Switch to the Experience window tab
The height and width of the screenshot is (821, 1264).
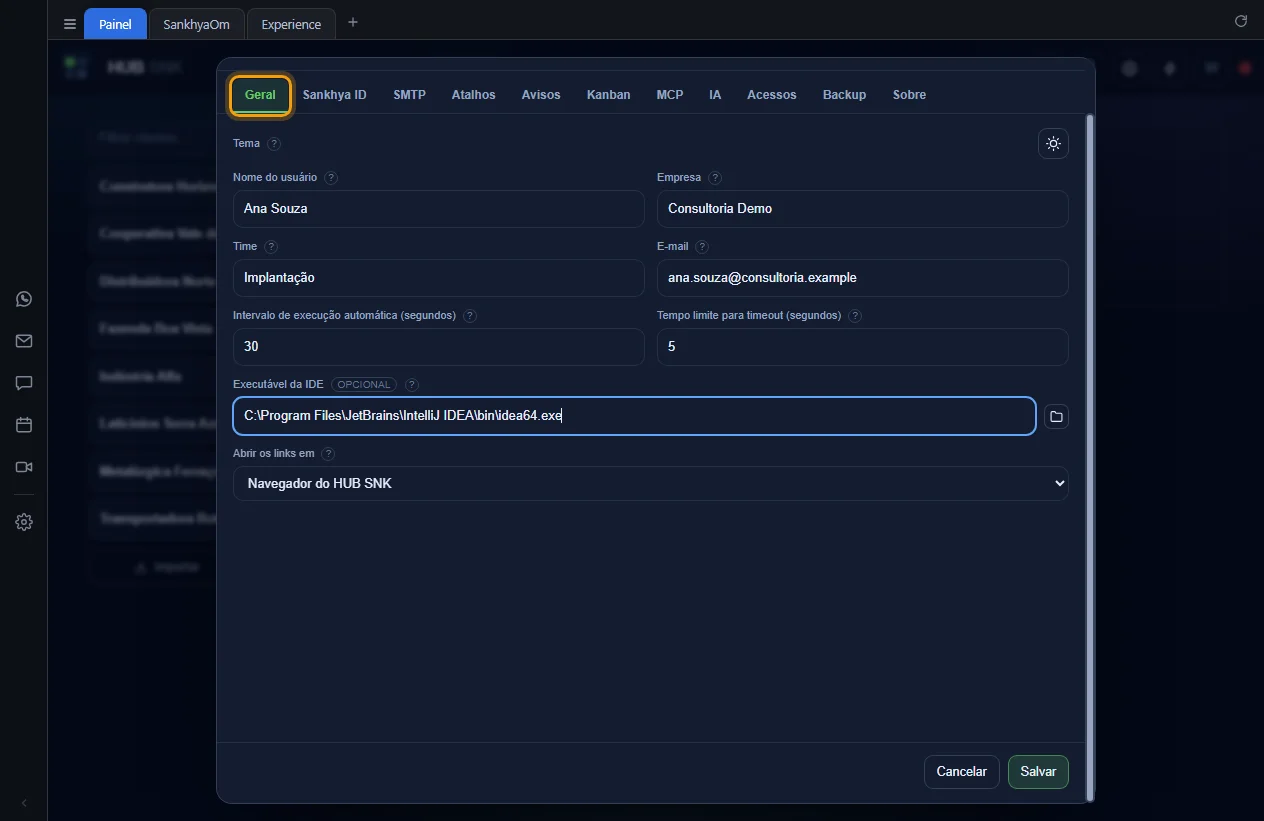[x=291, y=24]
